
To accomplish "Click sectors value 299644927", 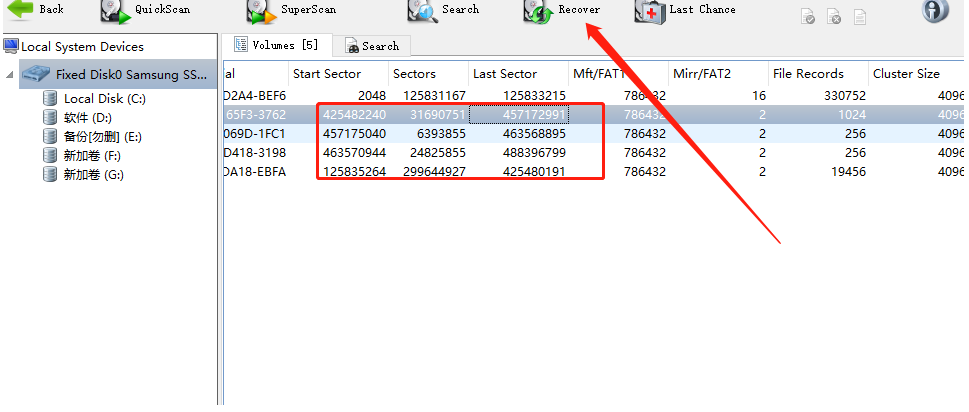I will pyautogui.click(x=434, y=172).
